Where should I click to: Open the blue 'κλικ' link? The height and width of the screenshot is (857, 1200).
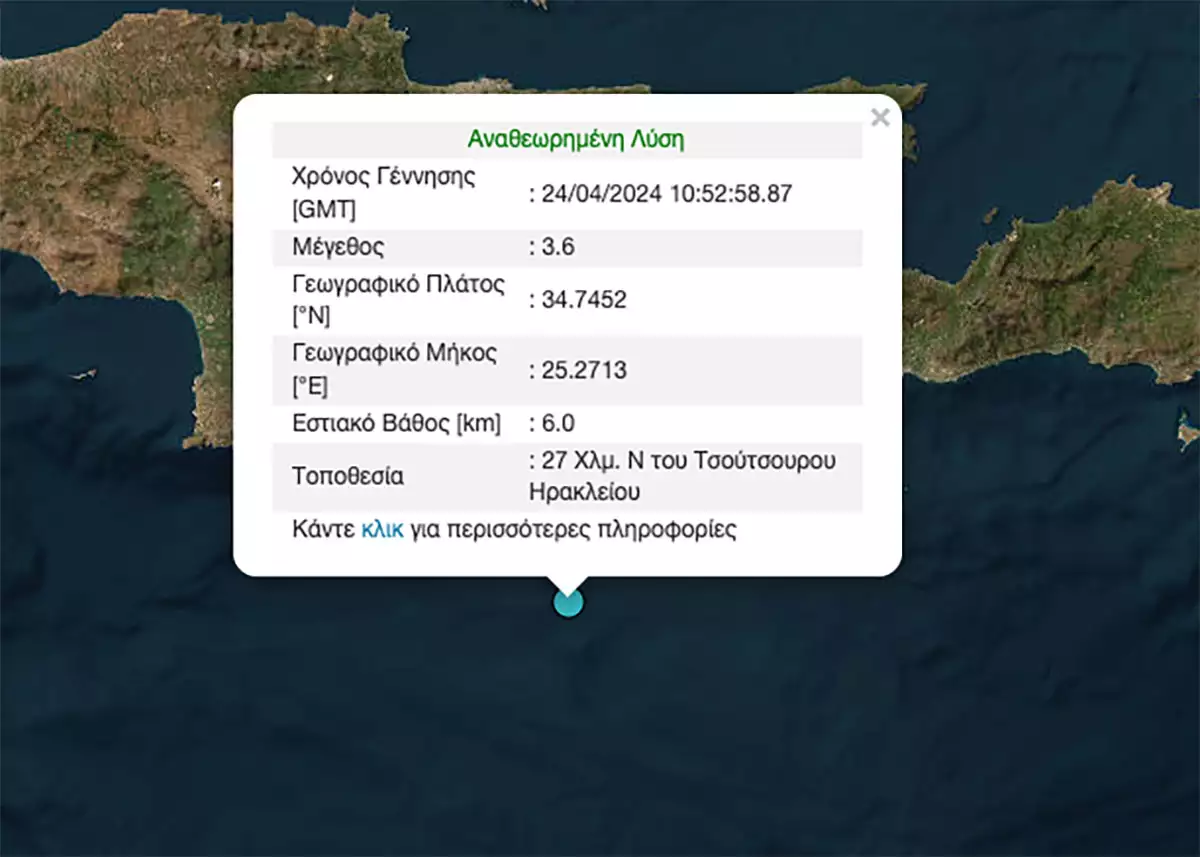point(382,530)
